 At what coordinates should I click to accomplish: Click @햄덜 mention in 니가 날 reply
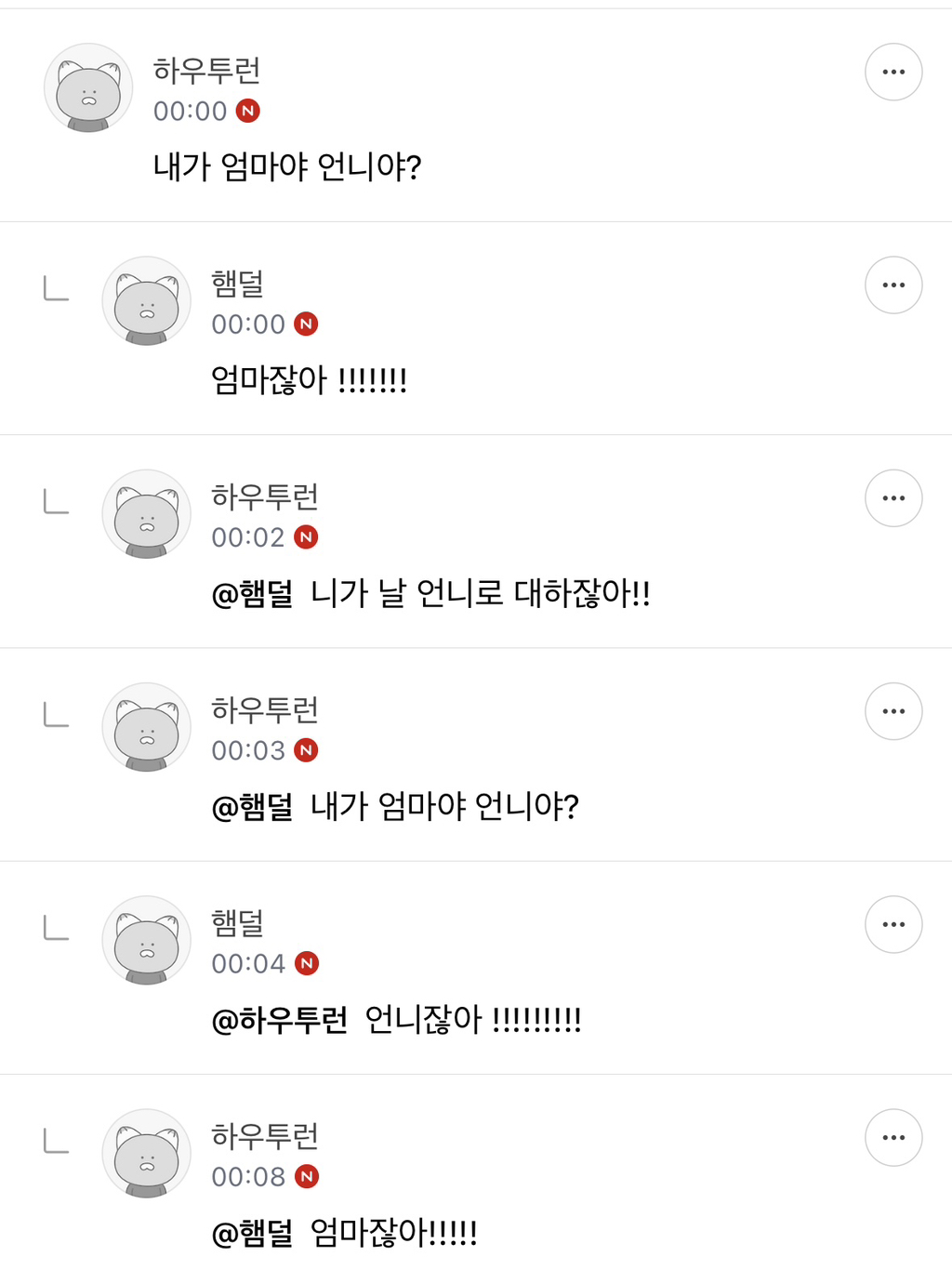[252, 593]
